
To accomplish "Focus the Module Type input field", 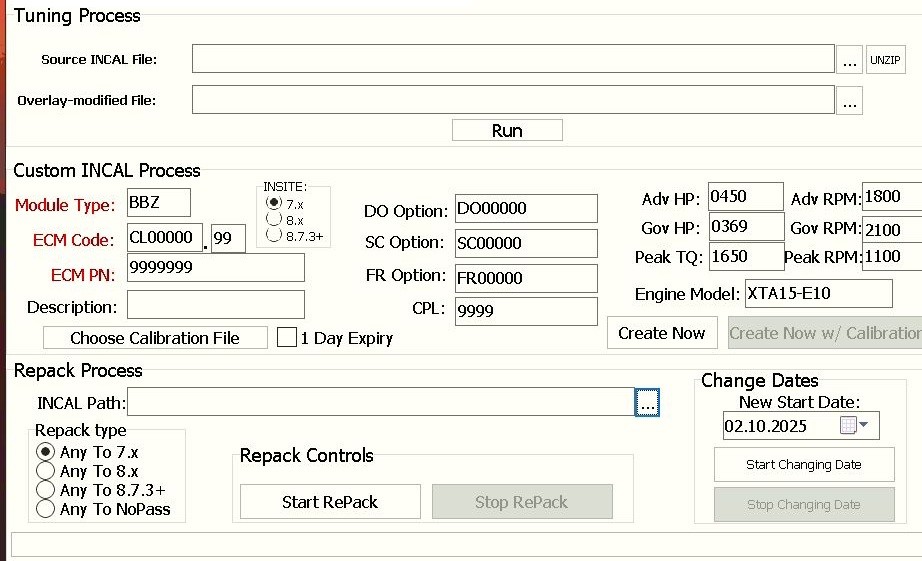I will coord(158,204).
